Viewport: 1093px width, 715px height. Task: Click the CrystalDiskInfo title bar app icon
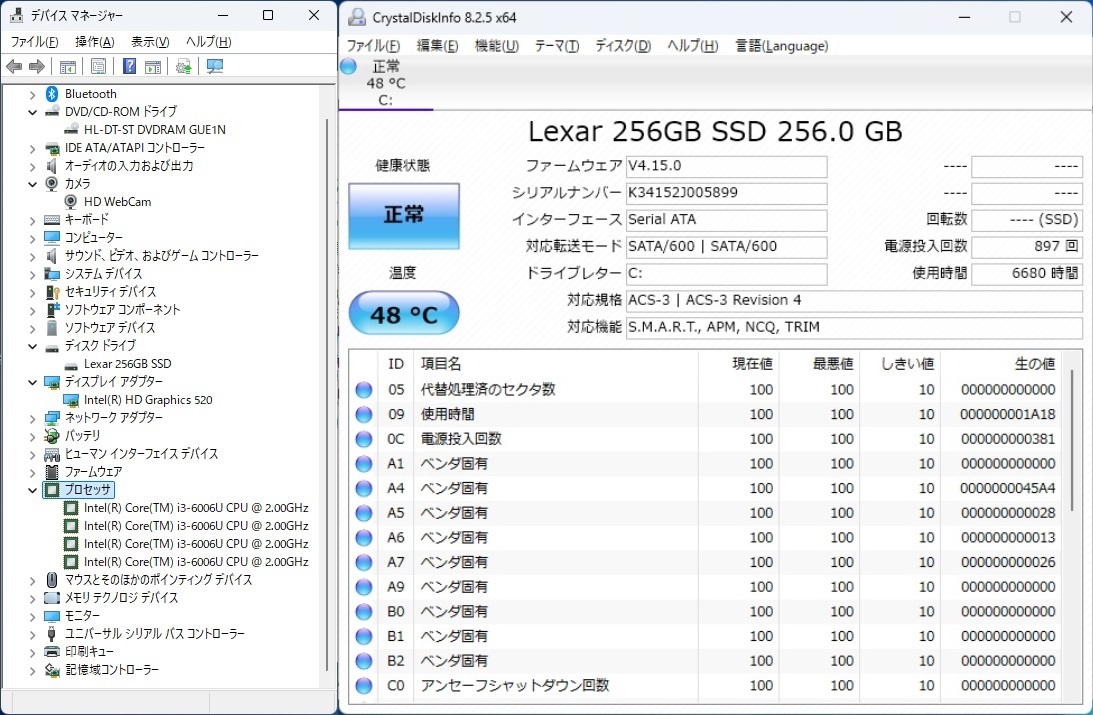point(357,17)
